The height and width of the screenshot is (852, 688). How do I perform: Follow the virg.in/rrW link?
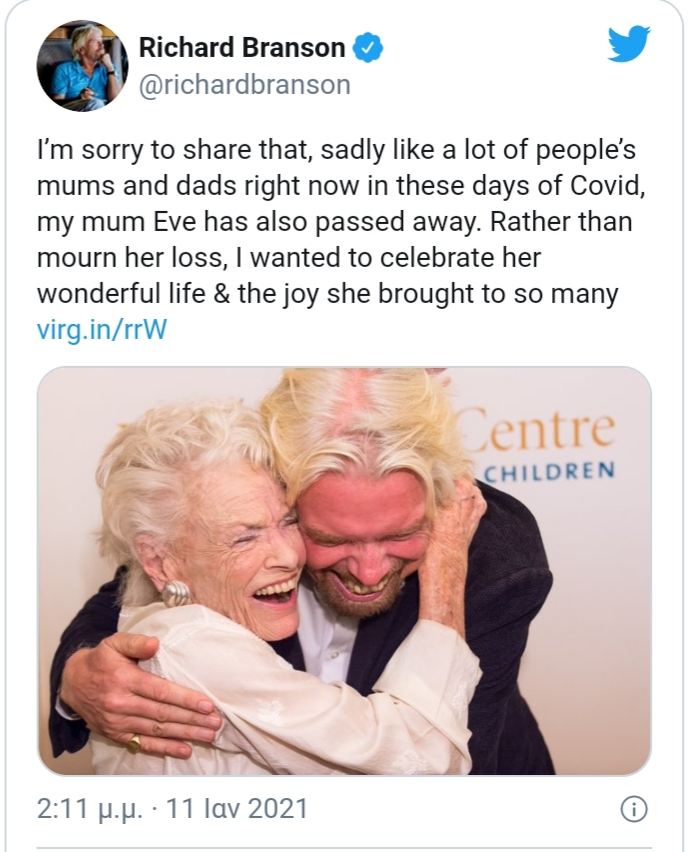point(100,330)
